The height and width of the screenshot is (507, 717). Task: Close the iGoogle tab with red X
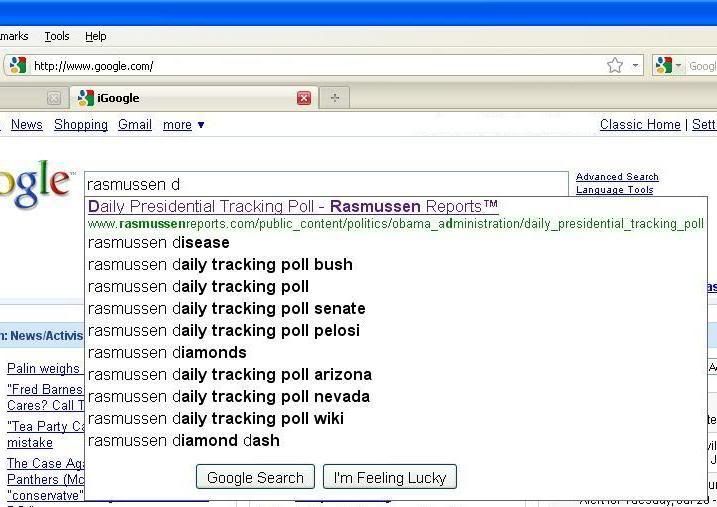tap(304, 98)
